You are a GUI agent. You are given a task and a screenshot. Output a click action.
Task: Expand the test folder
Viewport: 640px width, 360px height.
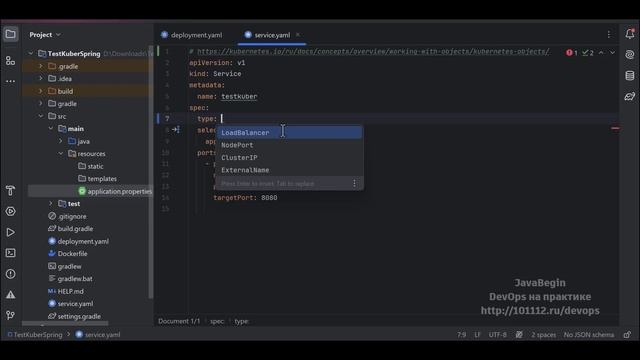point(51,203)
